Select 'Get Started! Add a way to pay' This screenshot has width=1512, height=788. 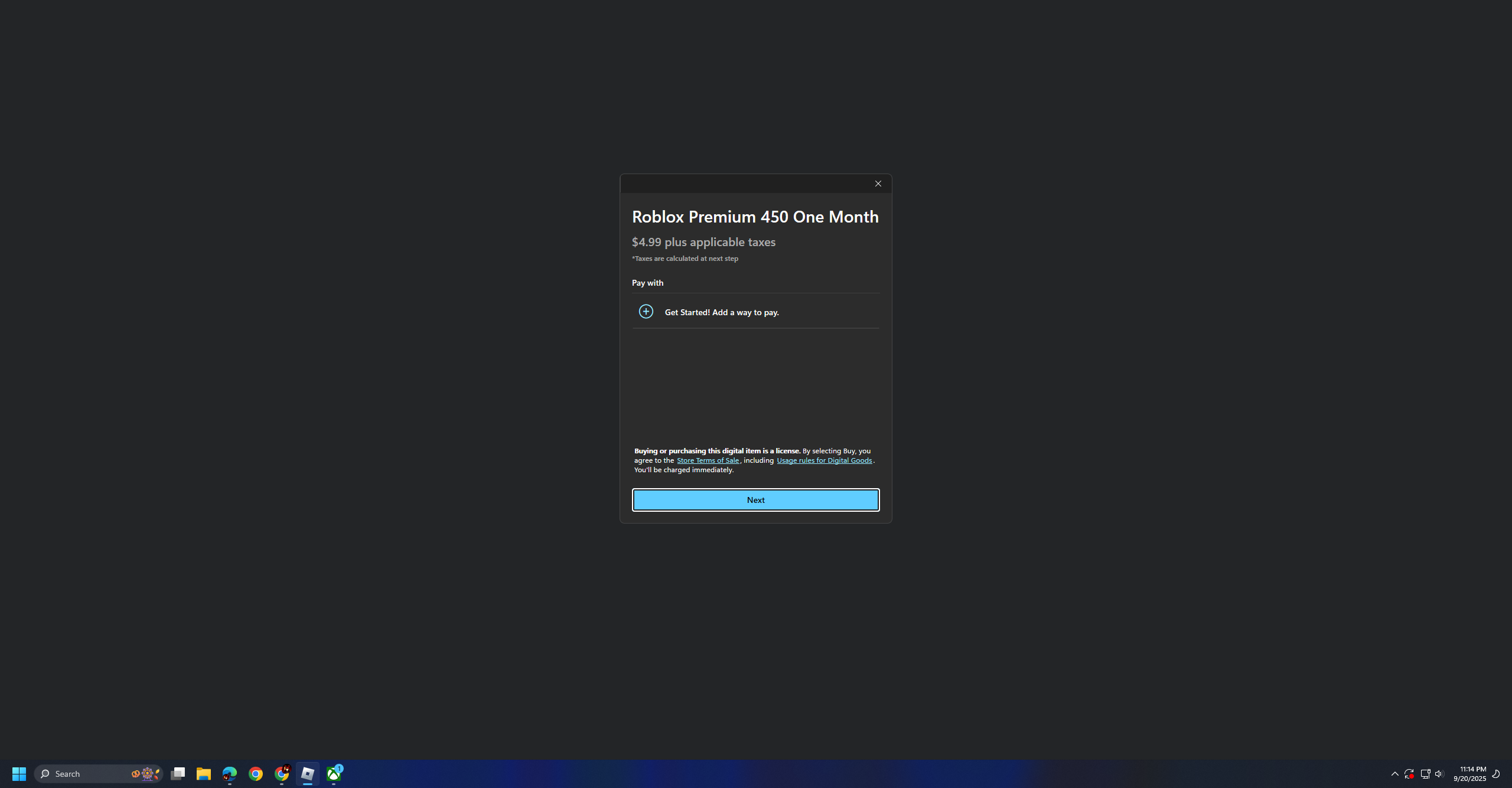pyautogui.click(x=721, y=312)
